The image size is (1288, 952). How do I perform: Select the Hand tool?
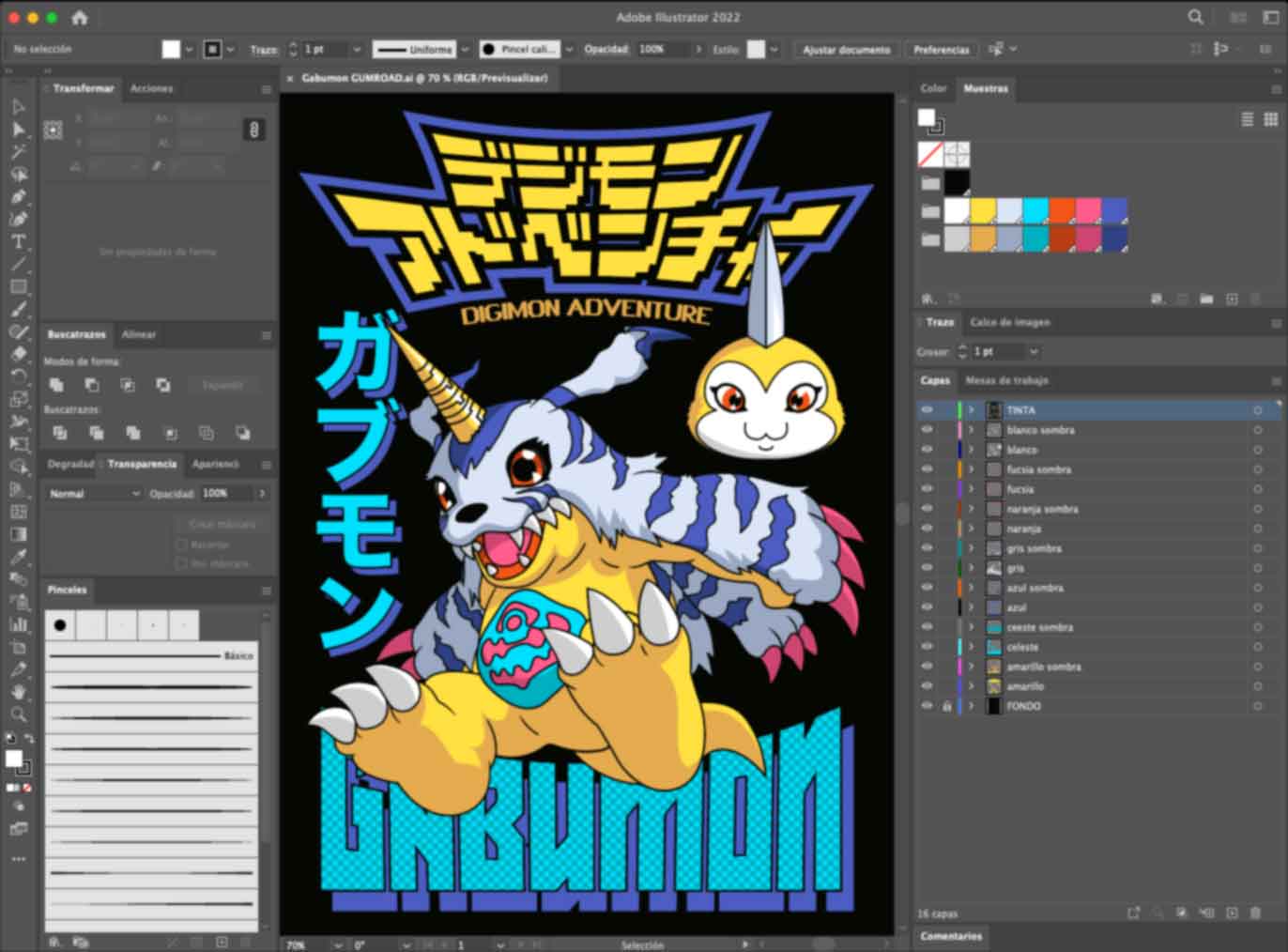(x=19, y=693)
